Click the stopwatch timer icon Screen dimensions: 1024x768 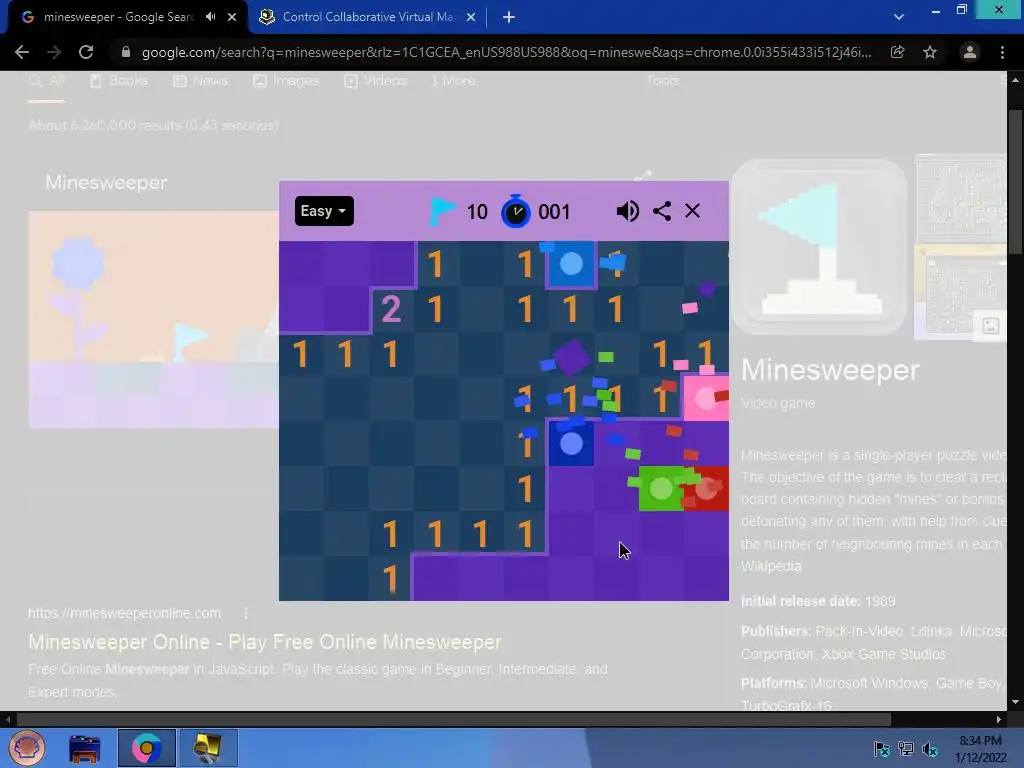pyautogui.click(x=515, y=211)
